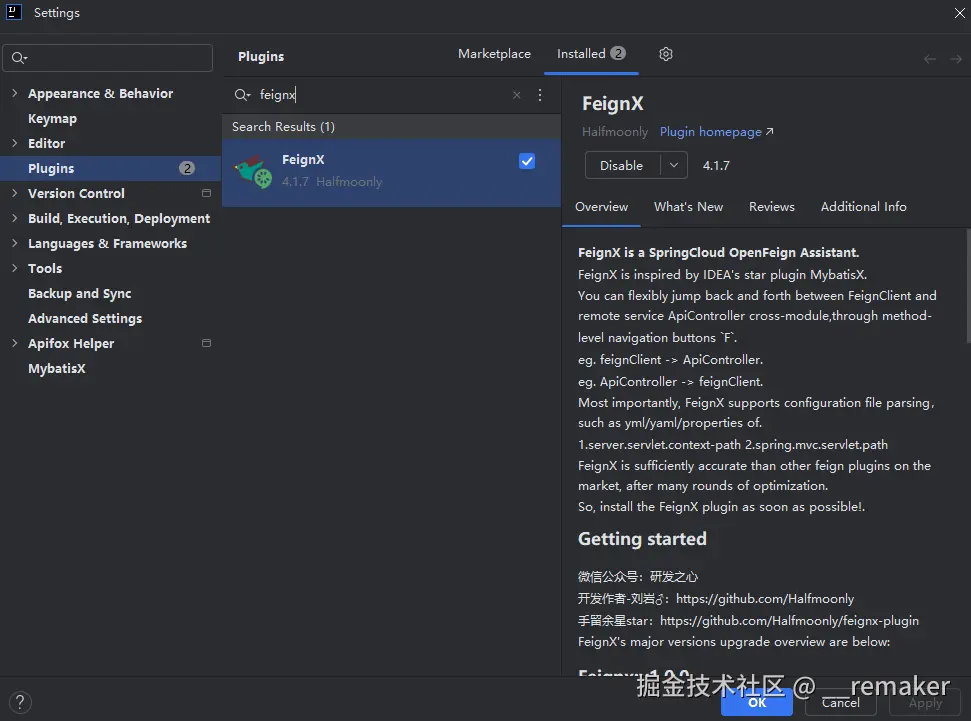Click the settings search magnifier icon
The width and height of the screenshot is (971, 721).
tap(19, 58)
